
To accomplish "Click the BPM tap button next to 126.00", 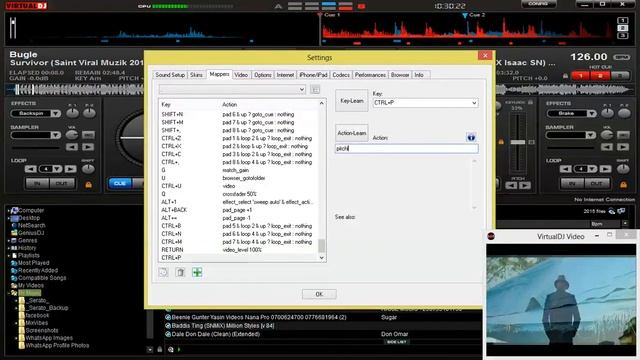I will tap(622, 57).
